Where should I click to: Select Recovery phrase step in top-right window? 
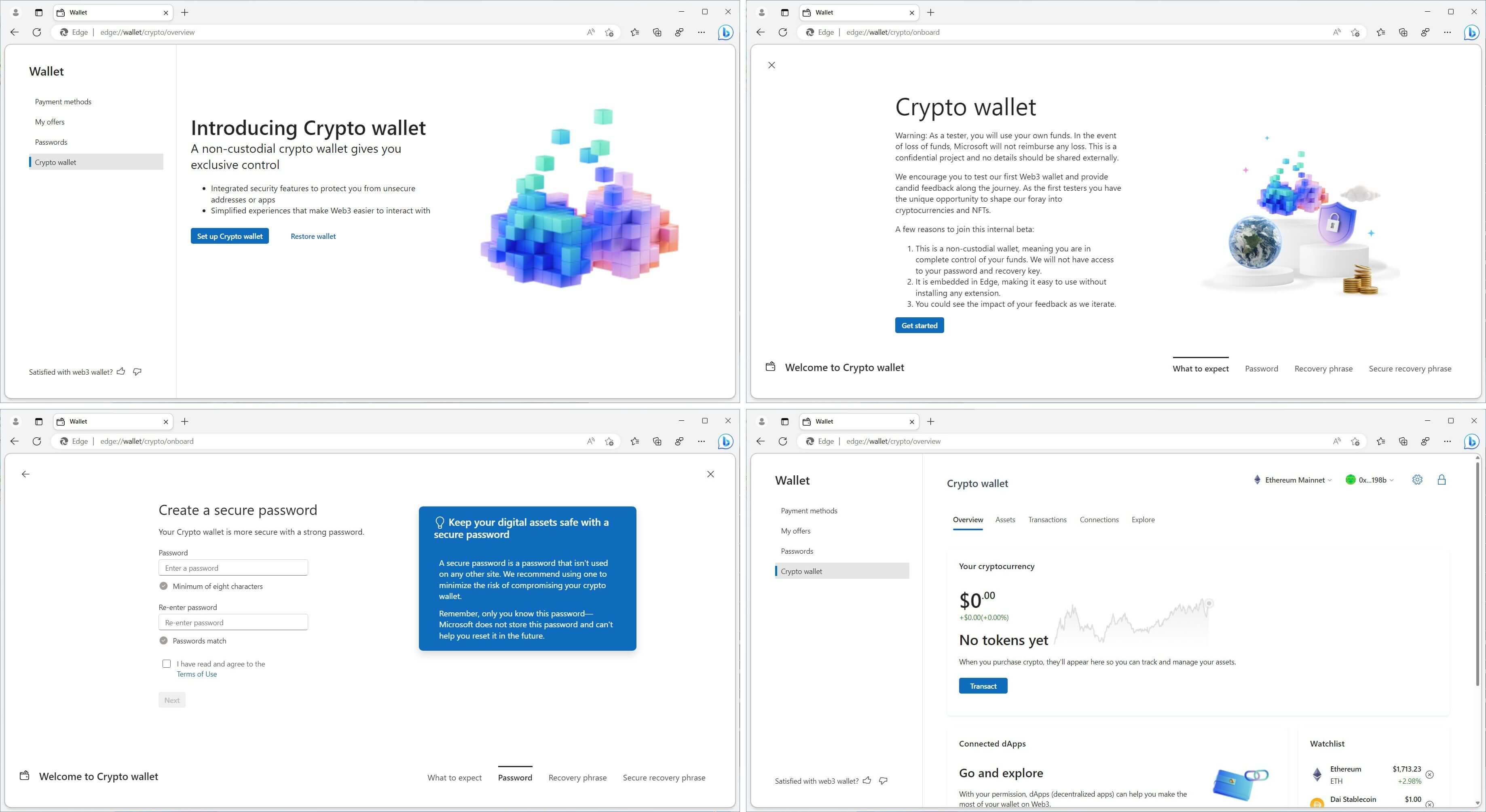pos(1323,369)
